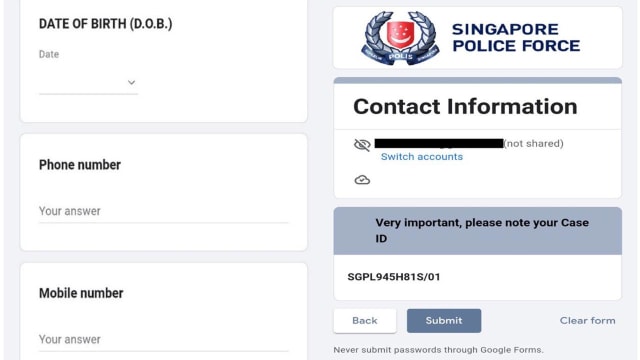Click the Back button

click(x=364, y=321)
